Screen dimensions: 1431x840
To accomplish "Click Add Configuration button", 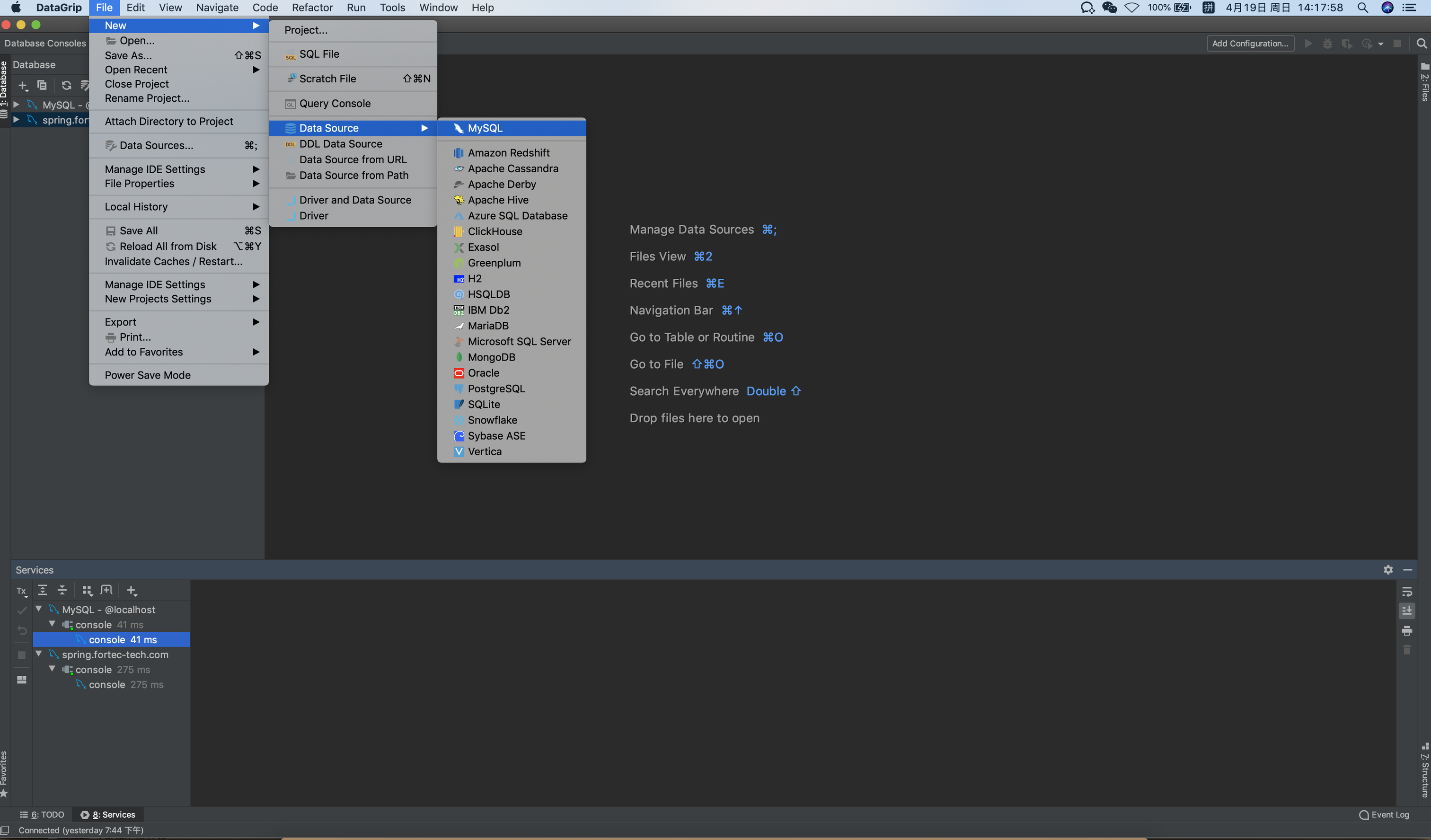I will coord(1250,43).
